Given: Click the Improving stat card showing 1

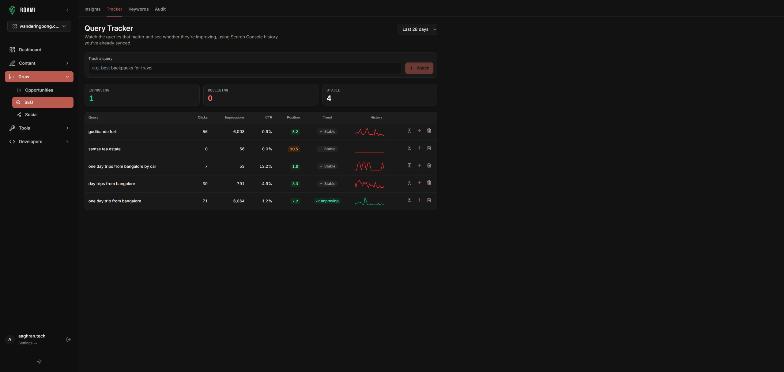Looking at the screenshot, I should click(142, 95).
